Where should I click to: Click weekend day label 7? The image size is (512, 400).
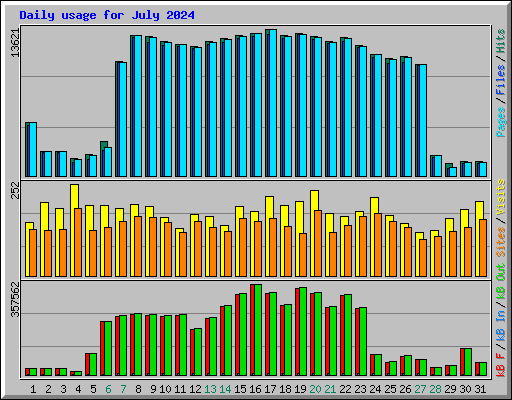pyautogui.click(x=123, y=389)
